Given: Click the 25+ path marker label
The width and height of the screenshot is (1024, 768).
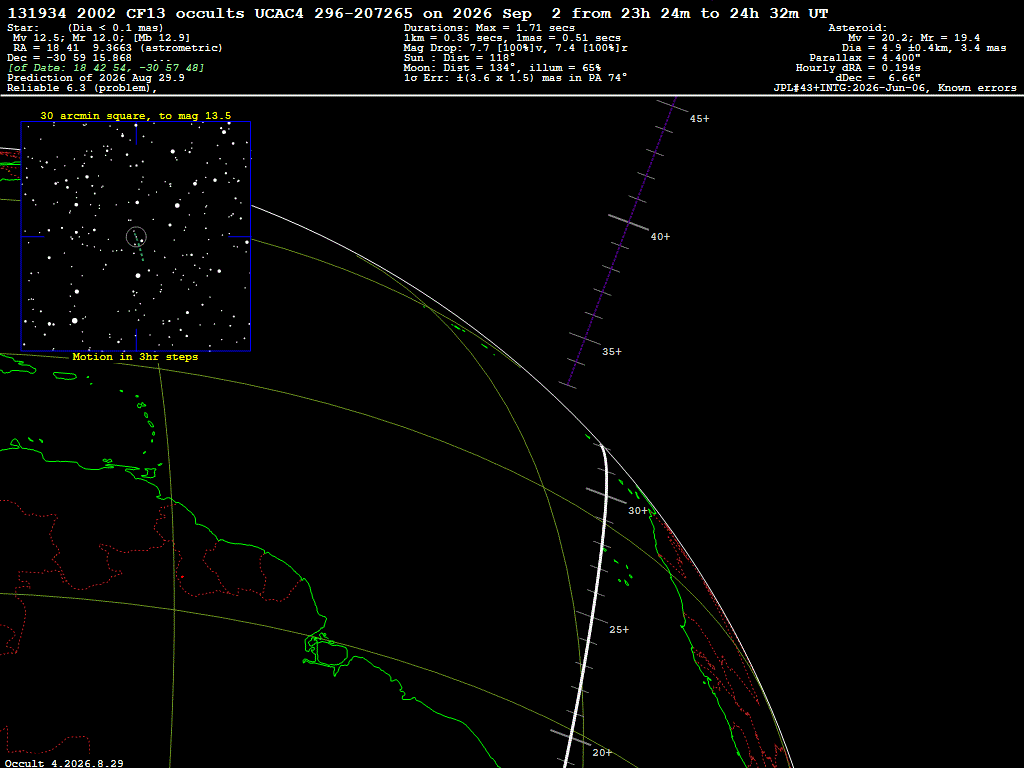Looking at the screenshot, I should pos(619,630).
